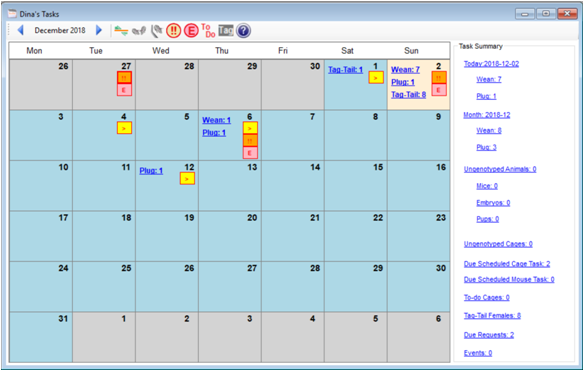Click the yellow arrow marker on December 4
Viewport: 584px width, 371px height.
coord(124,128)
